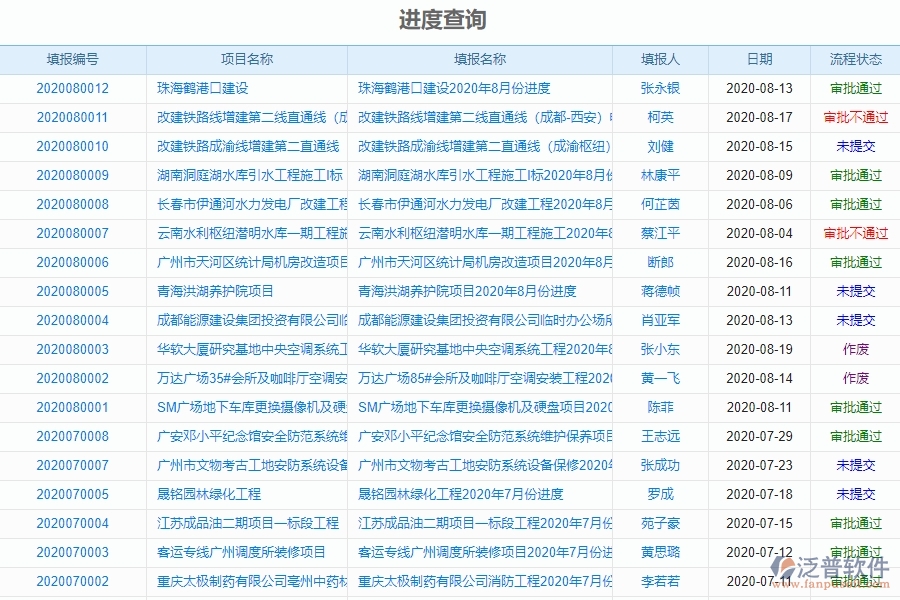Open project 晟铭园林绿化工程
The image size is (900, 600).
[206, 494]
